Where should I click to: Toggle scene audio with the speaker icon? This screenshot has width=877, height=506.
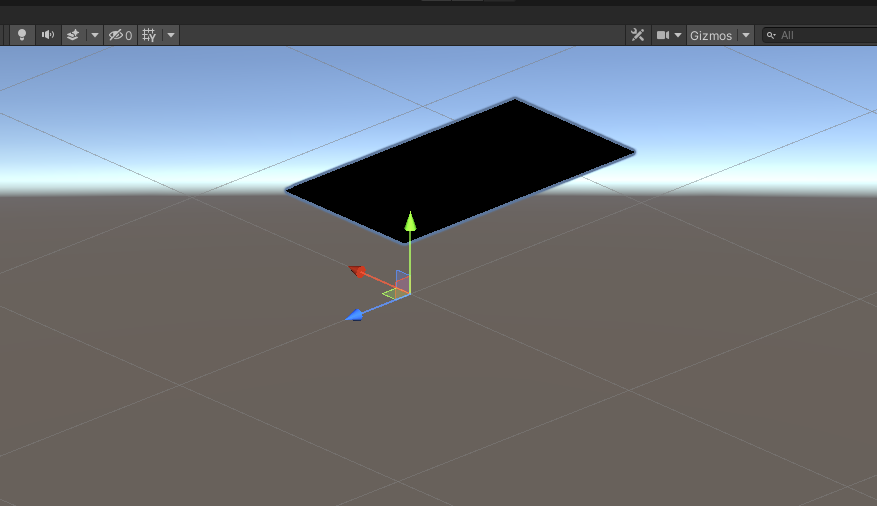click(48, 35)
